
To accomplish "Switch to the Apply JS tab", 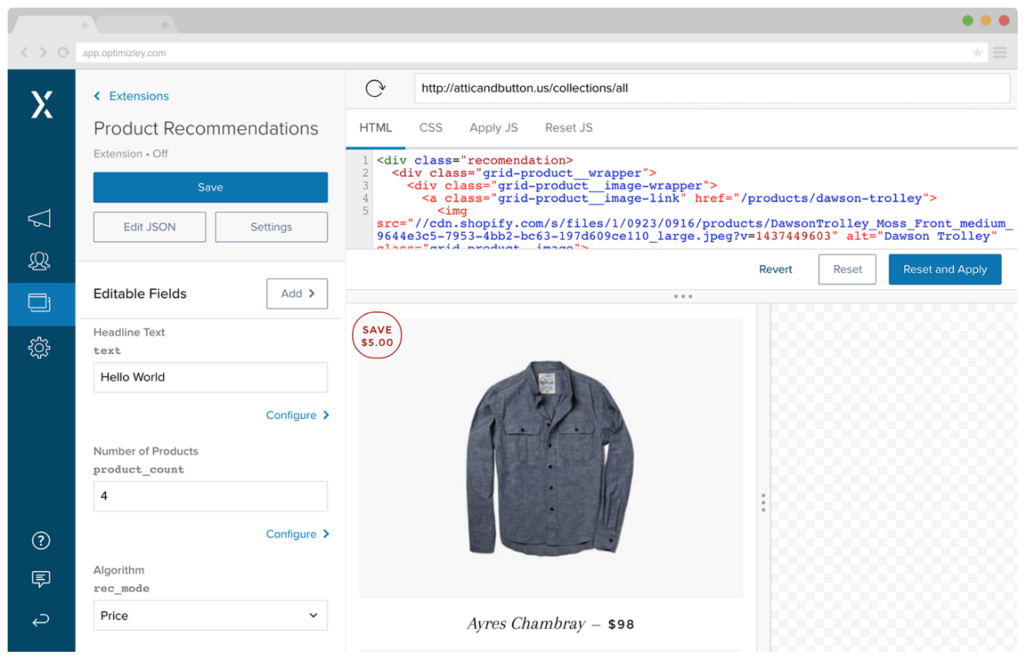I will (494, 128).
